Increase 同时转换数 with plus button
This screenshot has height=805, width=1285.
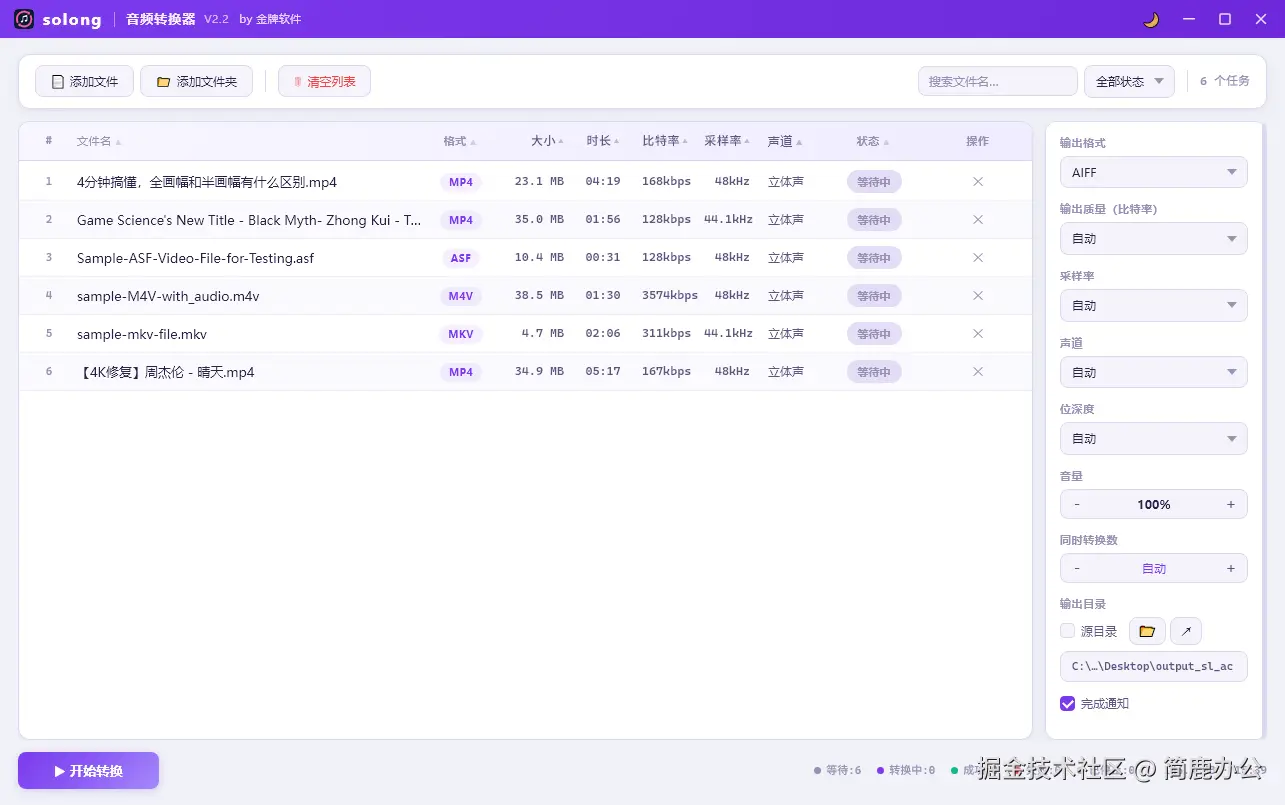(x=1231, y=568)
